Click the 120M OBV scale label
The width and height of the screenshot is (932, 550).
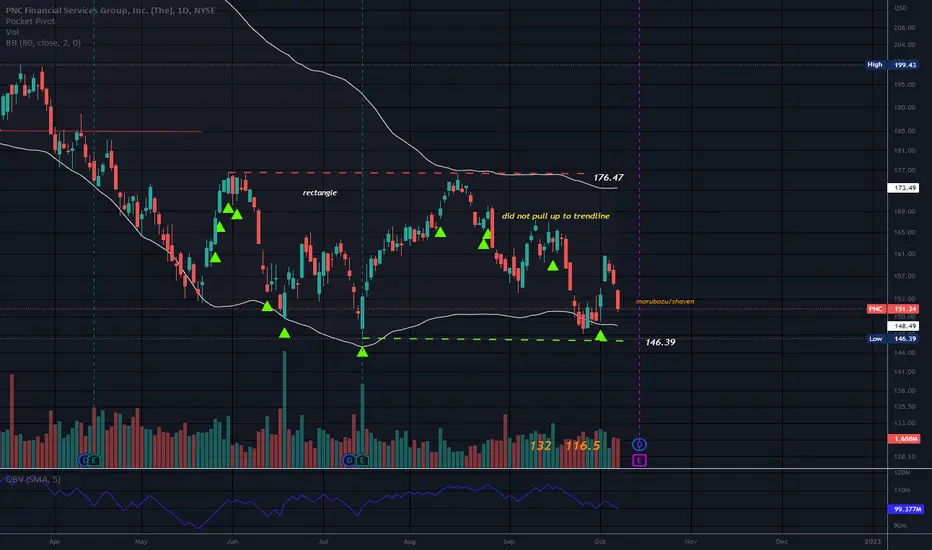(902, 472)
